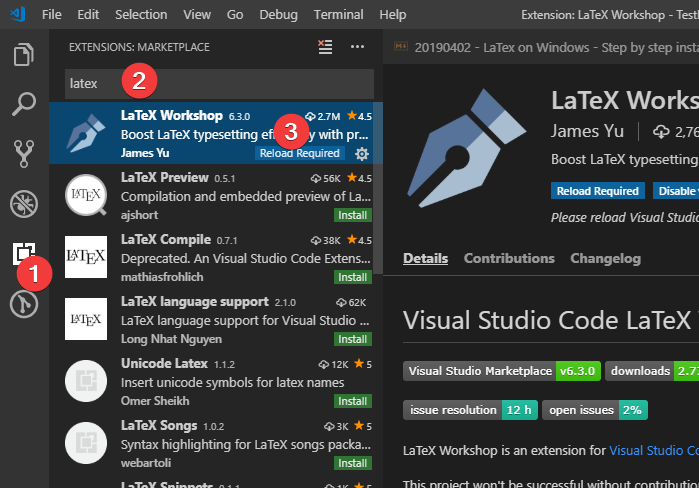
Task: Open the File menu
Action: point(52,14)
